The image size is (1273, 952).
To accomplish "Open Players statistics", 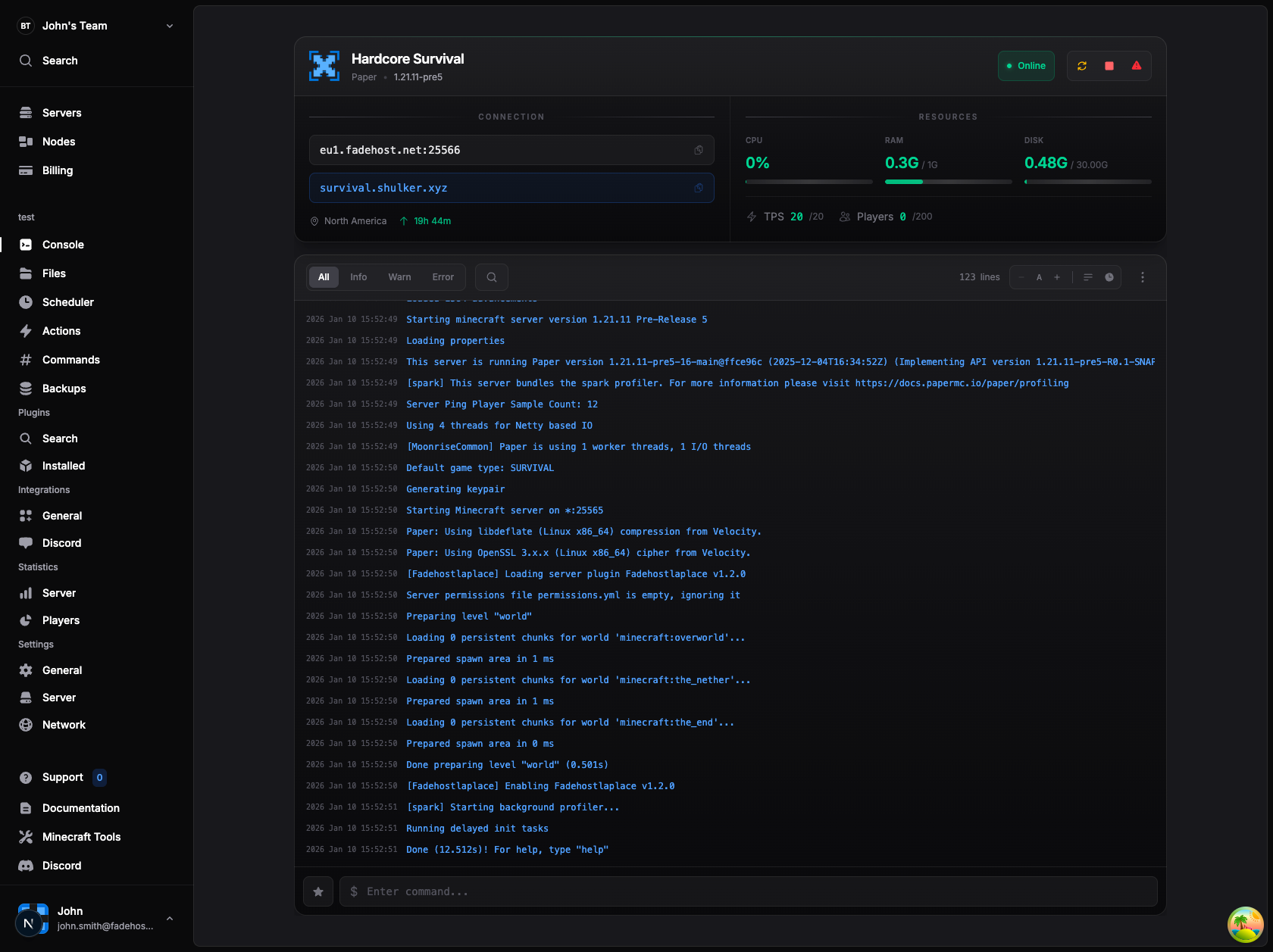I will click(x=96, y=620).
